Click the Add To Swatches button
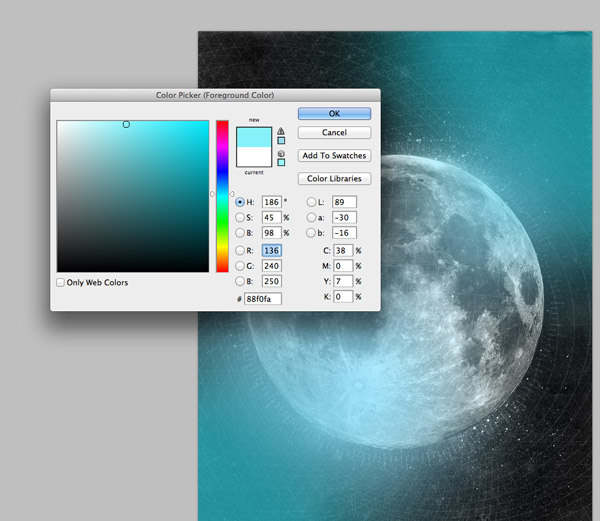600x521 pixels. click(334, 156)
